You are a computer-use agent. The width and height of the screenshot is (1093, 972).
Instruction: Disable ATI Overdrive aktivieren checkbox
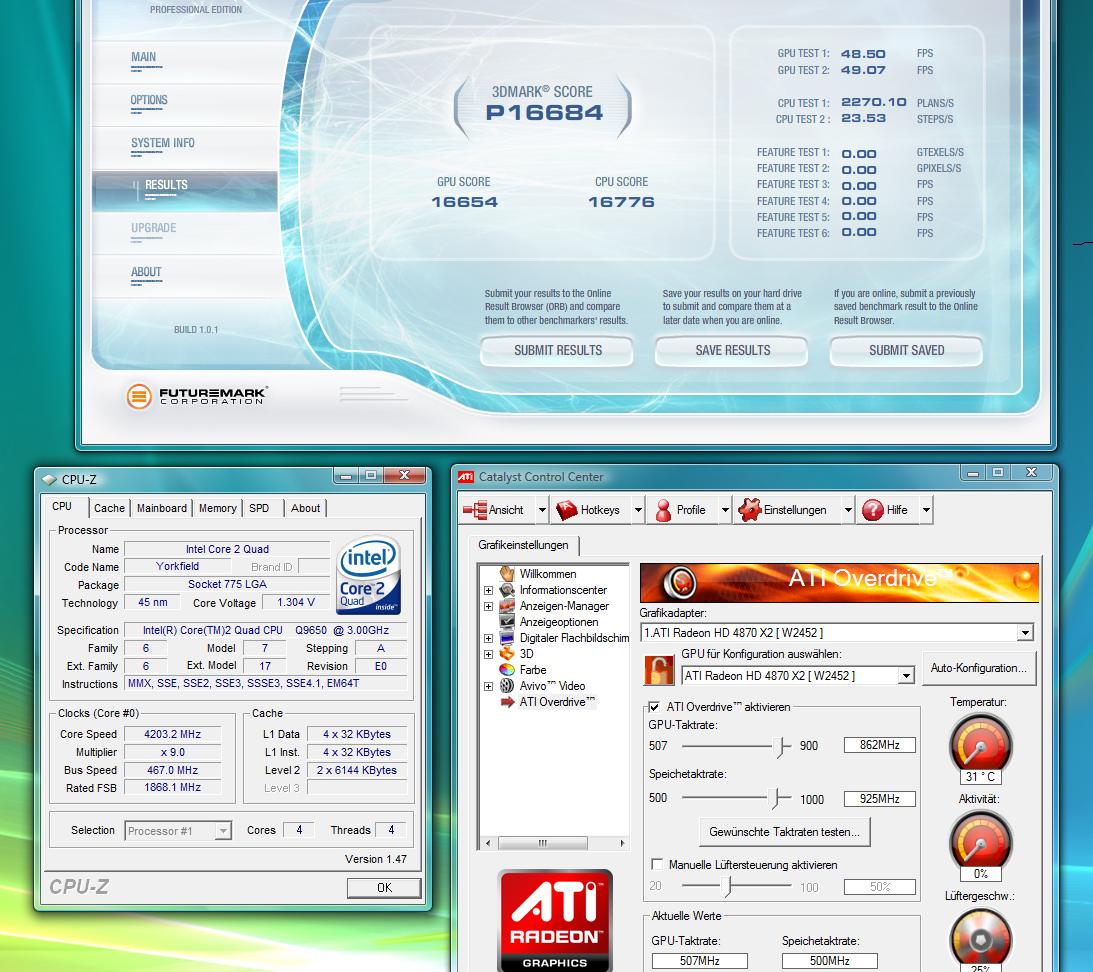click(x=654, y=707)
